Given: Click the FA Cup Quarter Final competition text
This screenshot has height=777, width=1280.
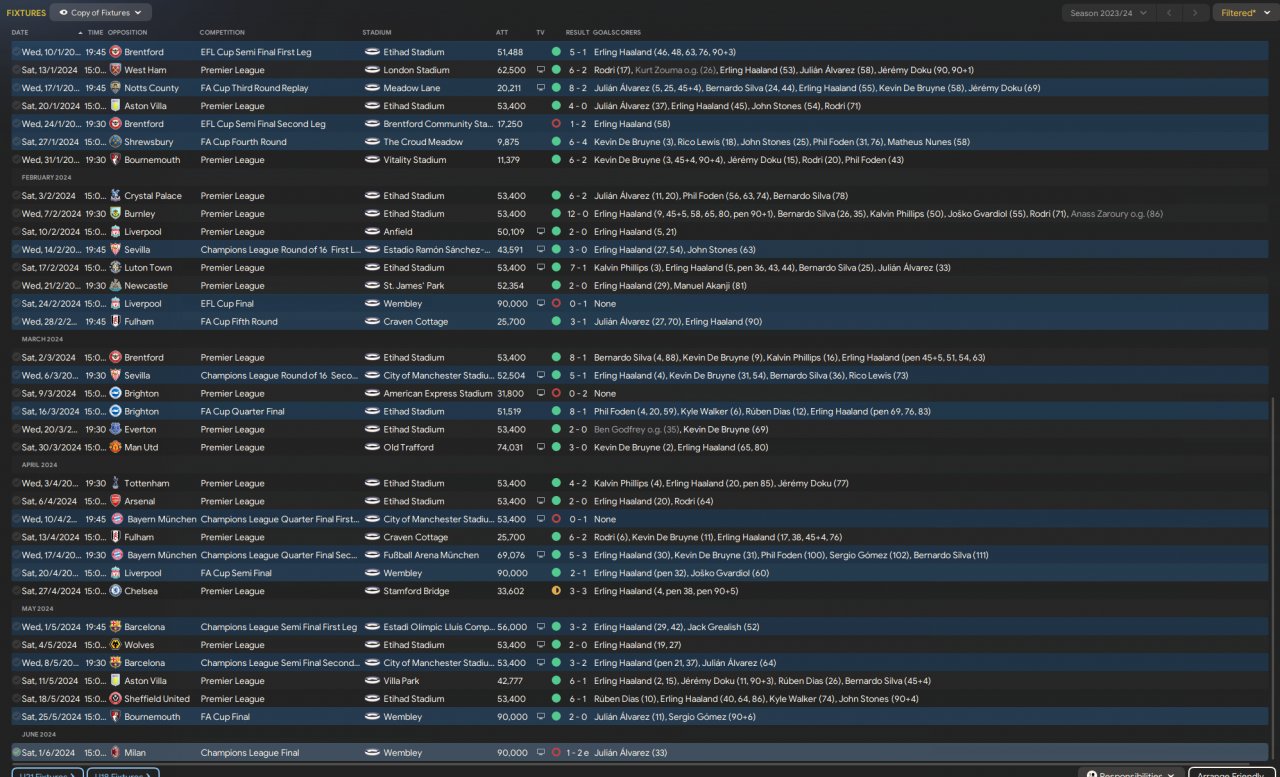Looking at the screenshot, I should (x=242, y=412).
